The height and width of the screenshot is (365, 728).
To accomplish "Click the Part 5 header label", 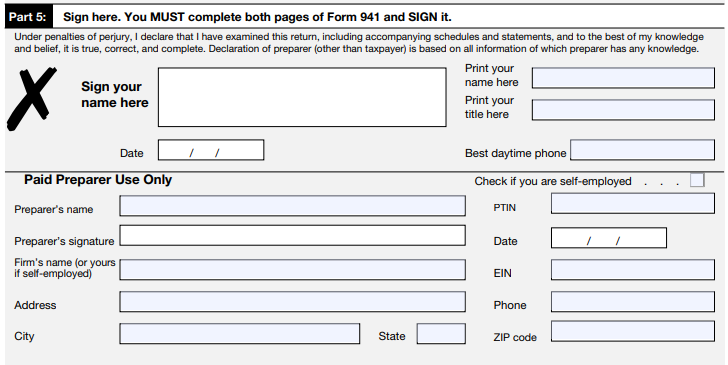I will click(28, 17).
